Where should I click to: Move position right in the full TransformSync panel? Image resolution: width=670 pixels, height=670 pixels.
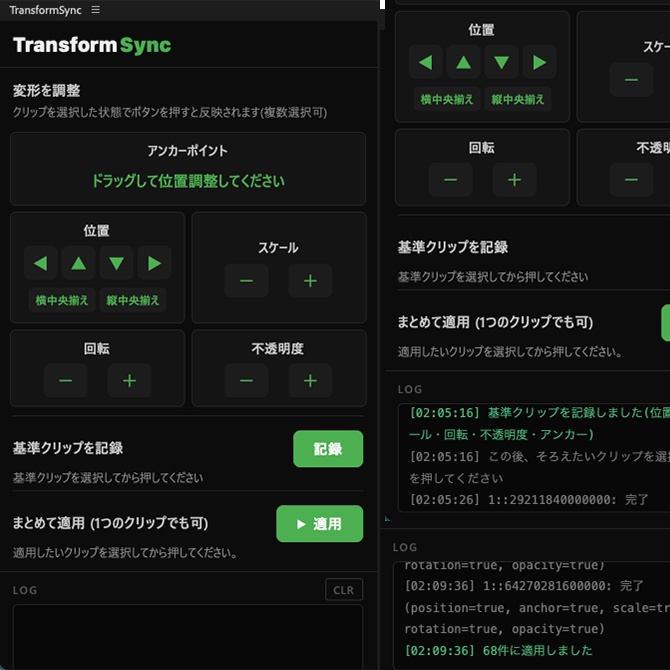click(x=155, y=263)
